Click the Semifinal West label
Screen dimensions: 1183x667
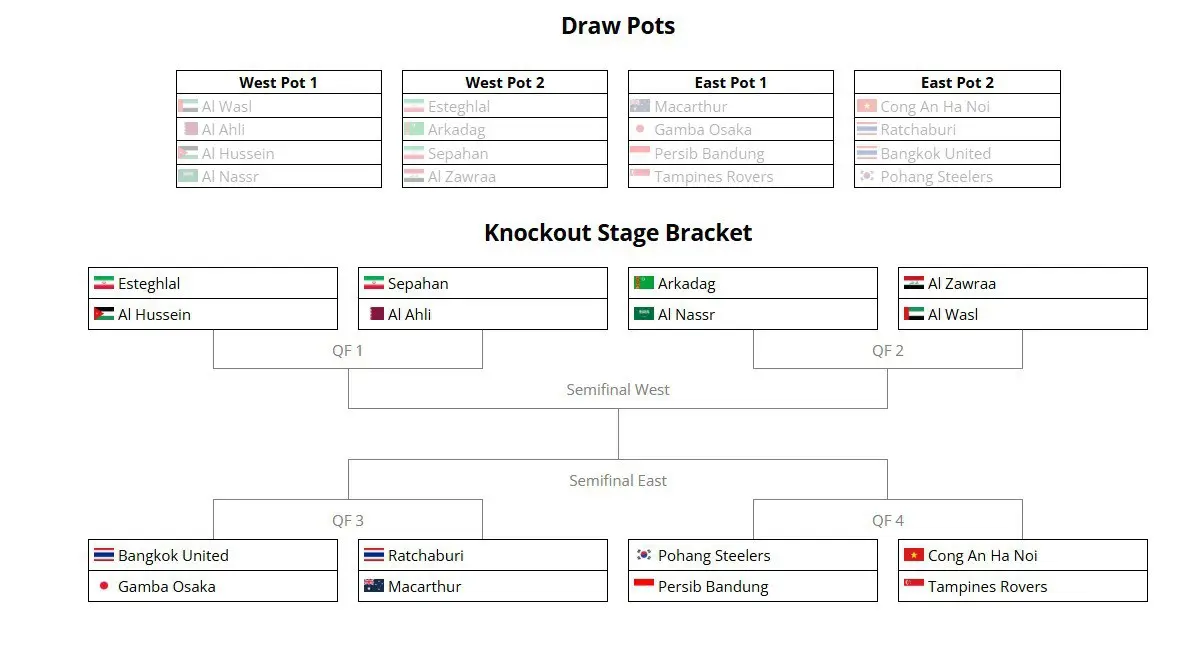618,390
